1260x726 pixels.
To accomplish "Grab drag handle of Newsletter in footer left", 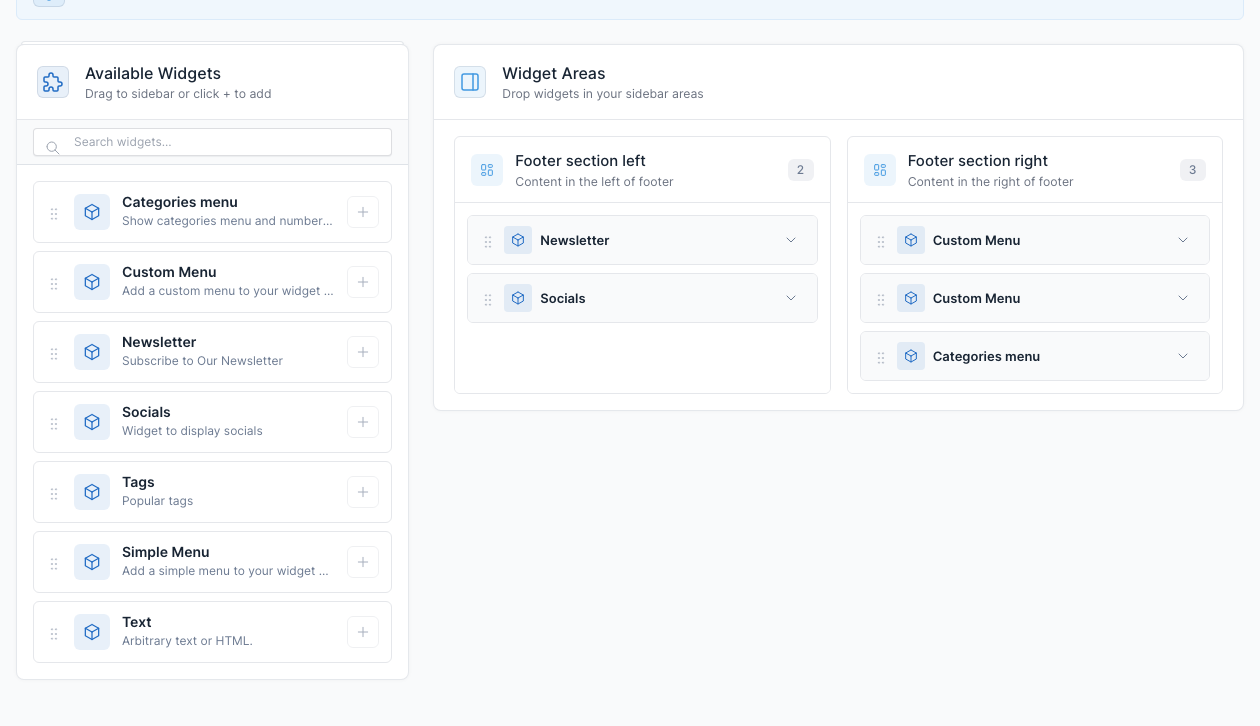I will click(488, 241).
